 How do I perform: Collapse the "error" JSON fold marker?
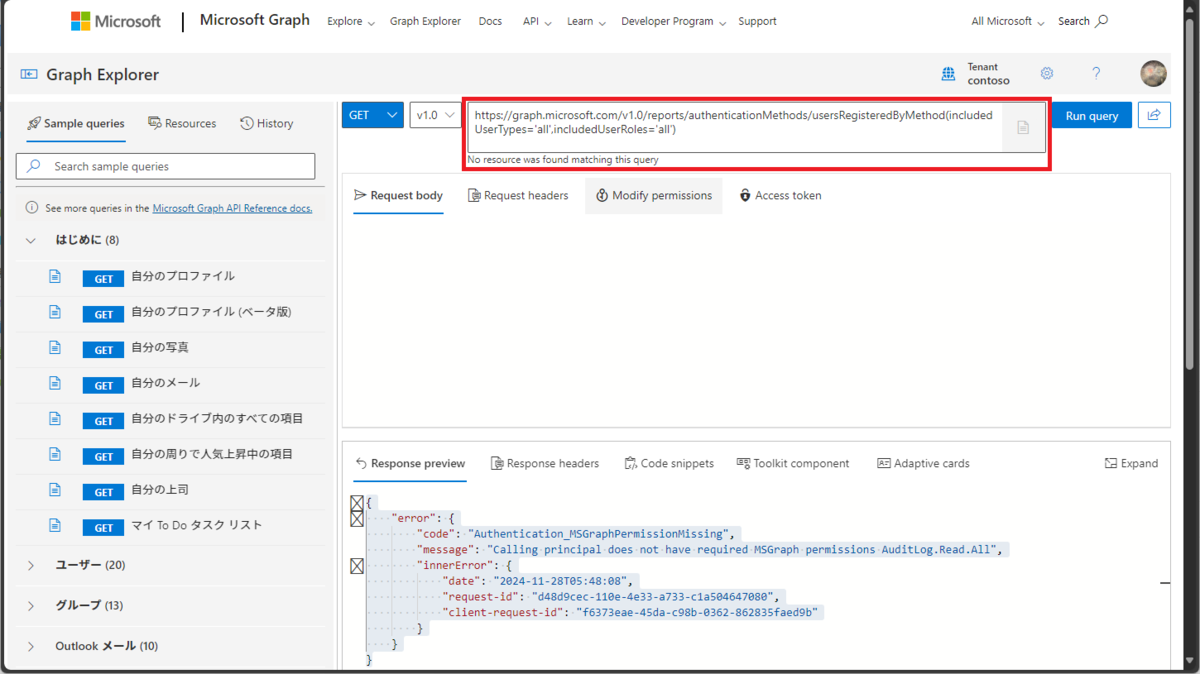(357, 518)
